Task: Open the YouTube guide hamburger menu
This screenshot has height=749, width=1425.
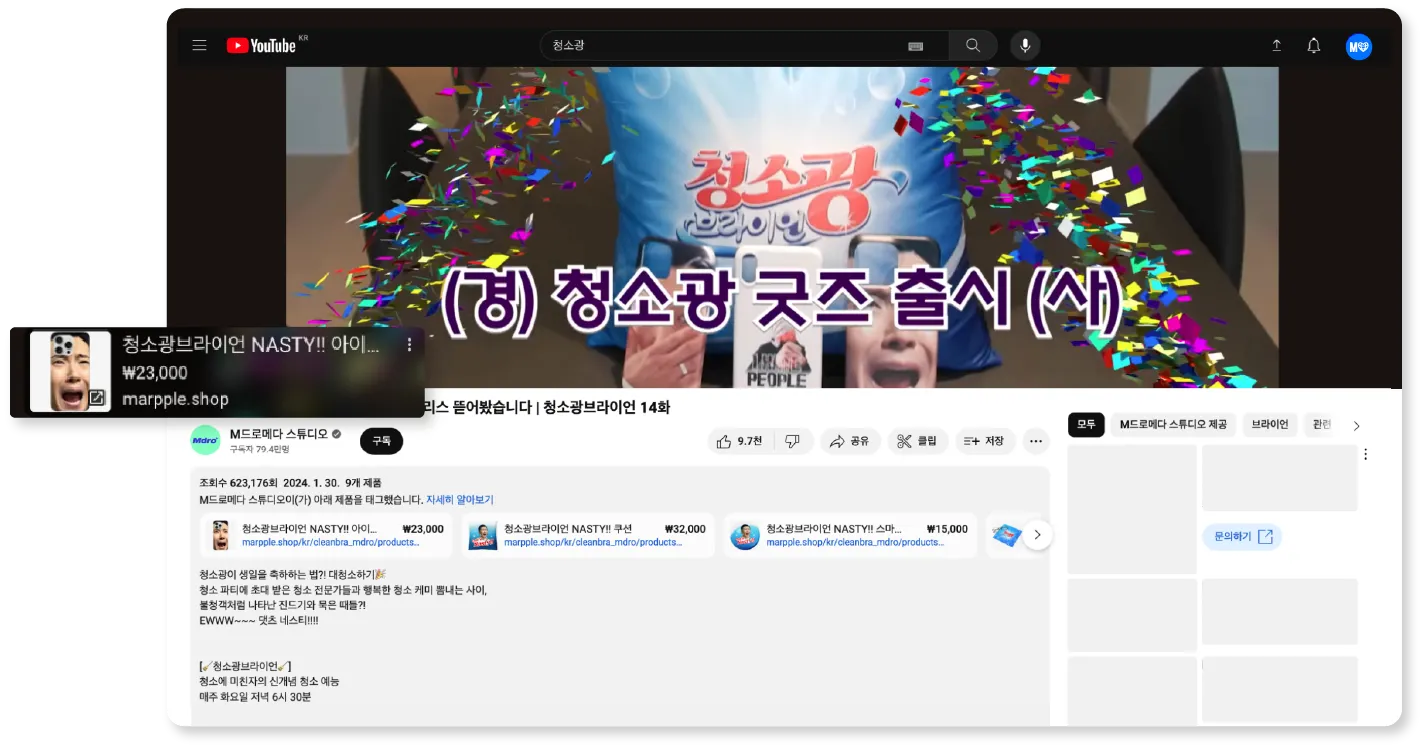Action: (x=200, y=46)
